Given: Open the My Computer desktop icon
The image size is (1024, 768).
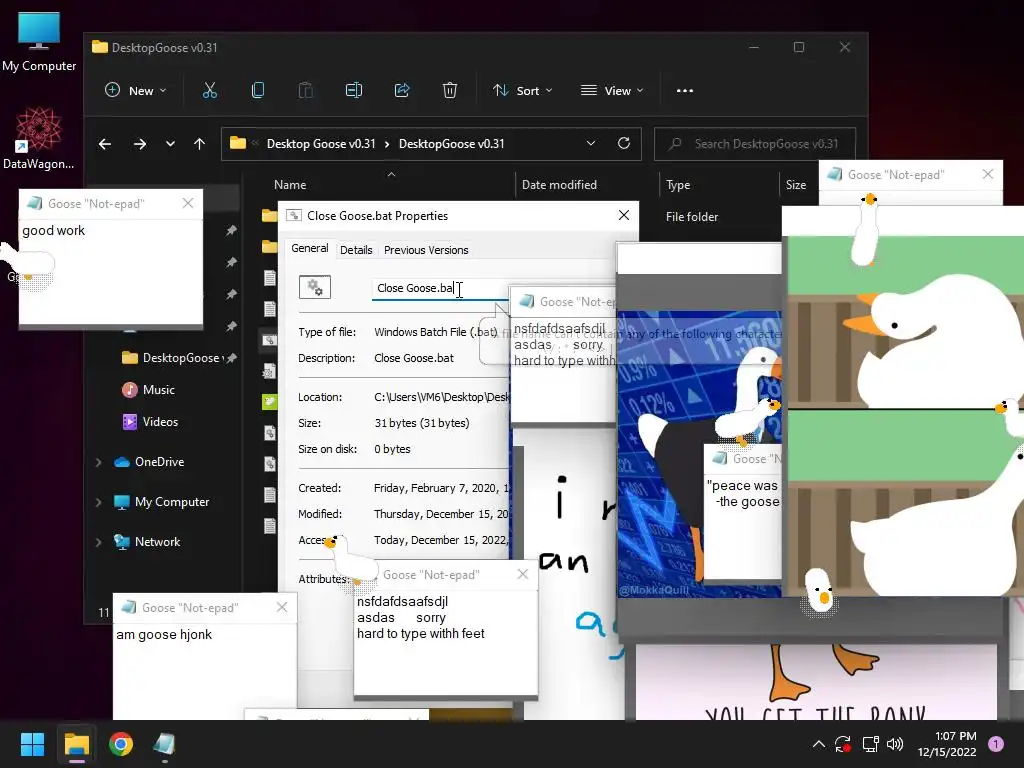Looking at the screenshot, I should point(39,42).
